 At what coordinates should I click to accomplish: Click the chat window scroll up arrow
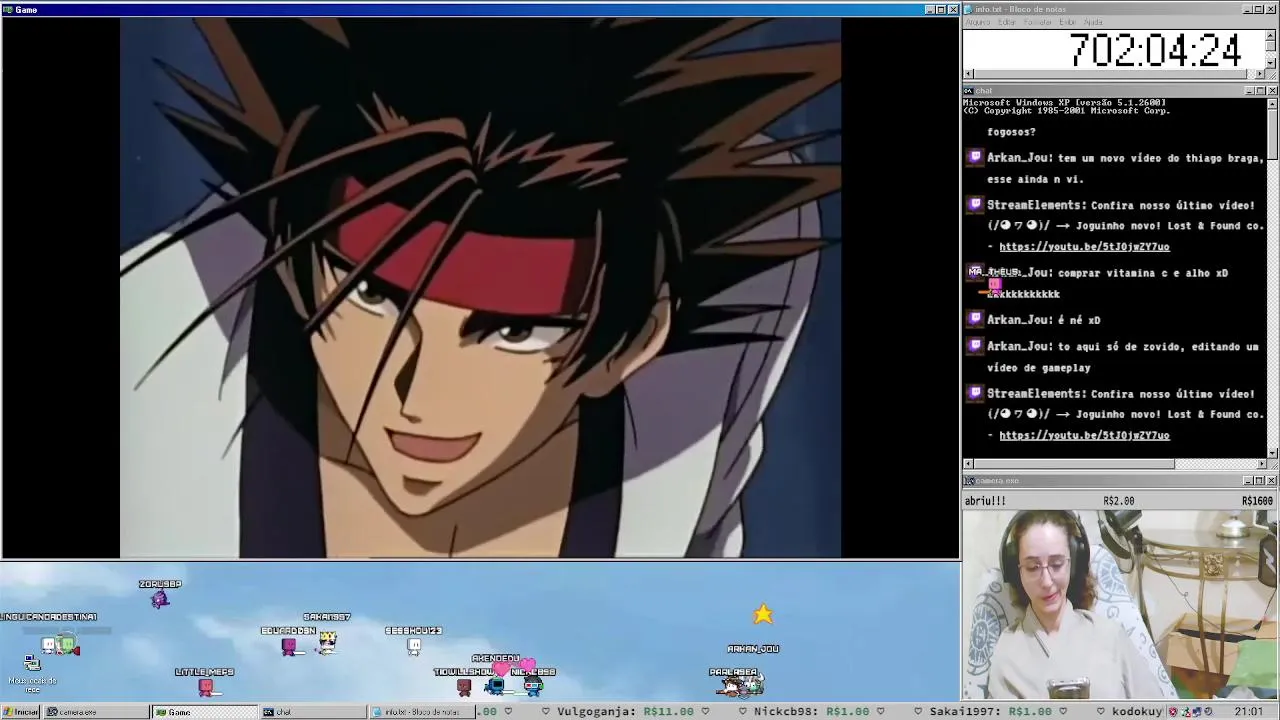(x=1273, y=102)
